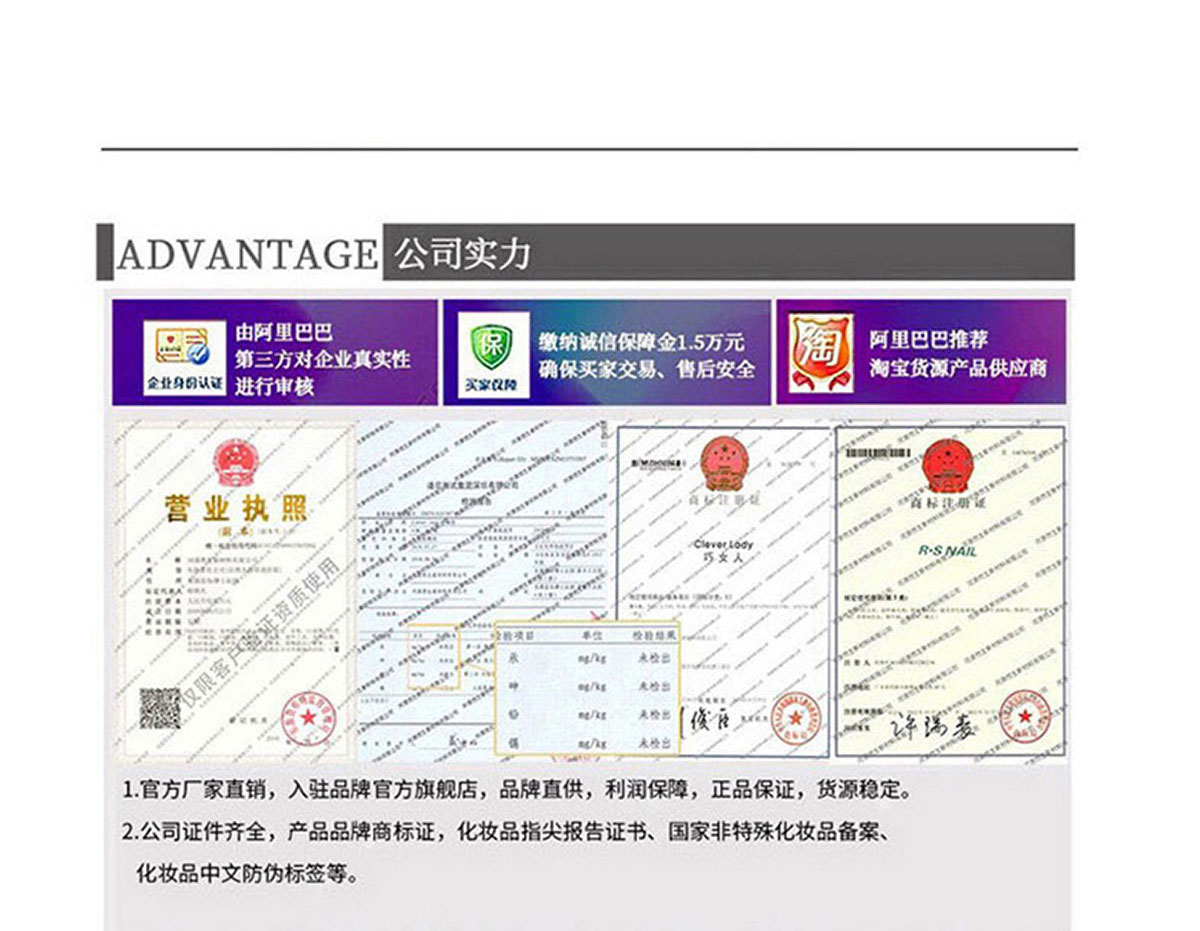Click the red 淘 Taobao badge icon
The height and width of the screenshot is (931, 1200).
point(822,352)
